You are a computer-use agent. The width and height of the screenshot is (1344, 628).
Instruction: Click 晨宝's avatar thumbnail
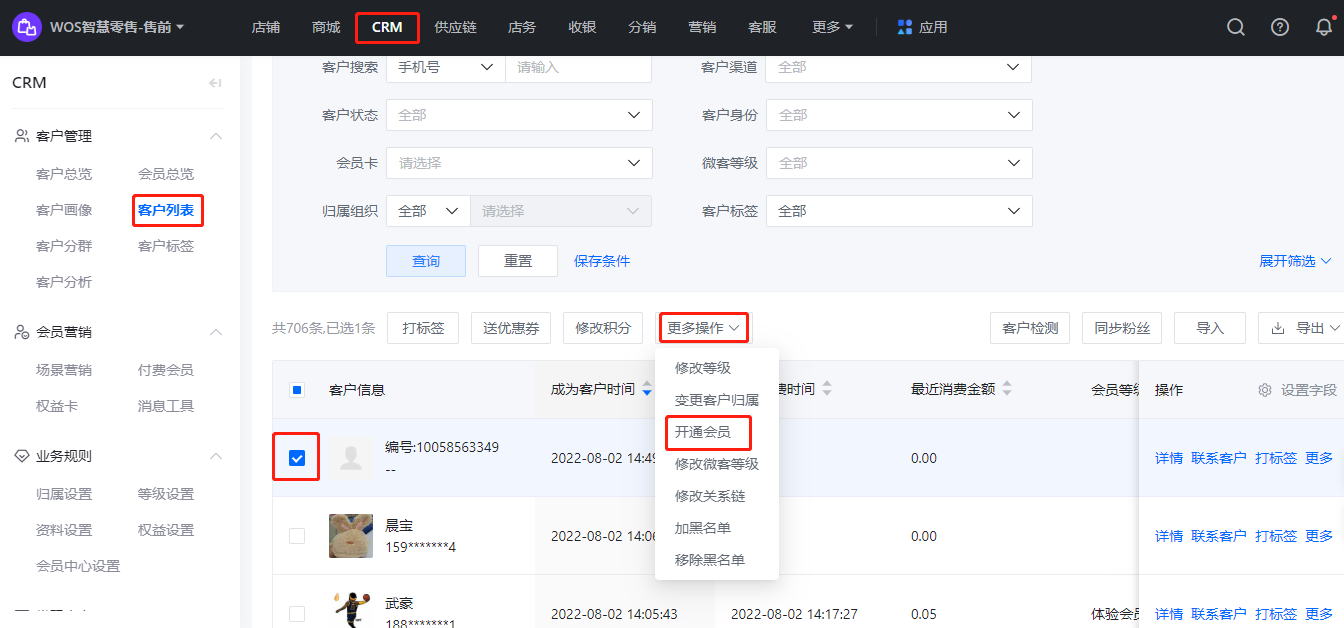[351, 536]
